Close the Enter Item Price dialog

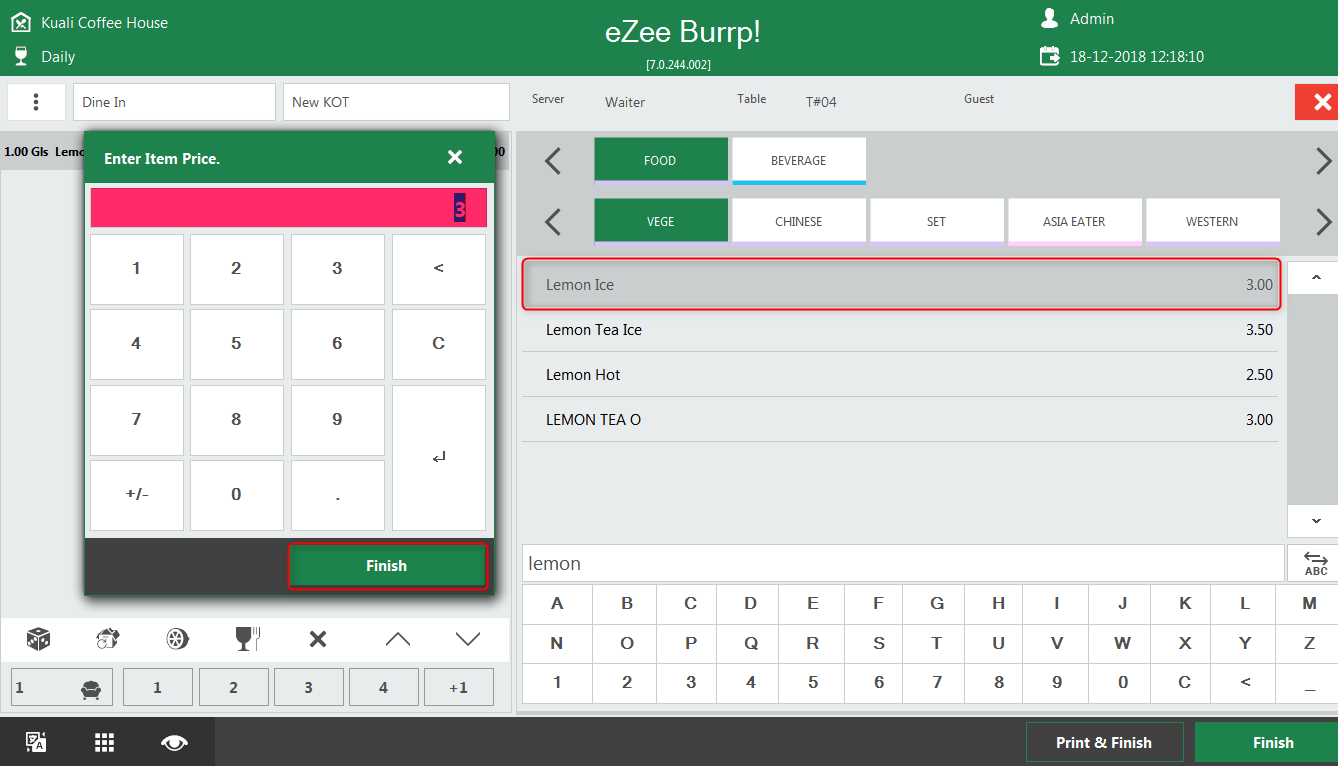455,157
